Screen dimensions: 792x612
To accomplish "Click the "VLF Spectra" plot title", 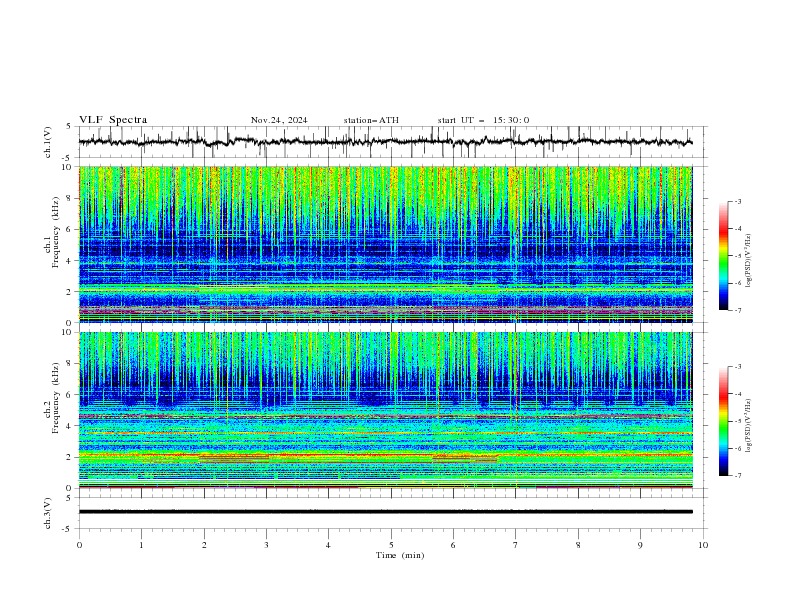I will 113,120.
